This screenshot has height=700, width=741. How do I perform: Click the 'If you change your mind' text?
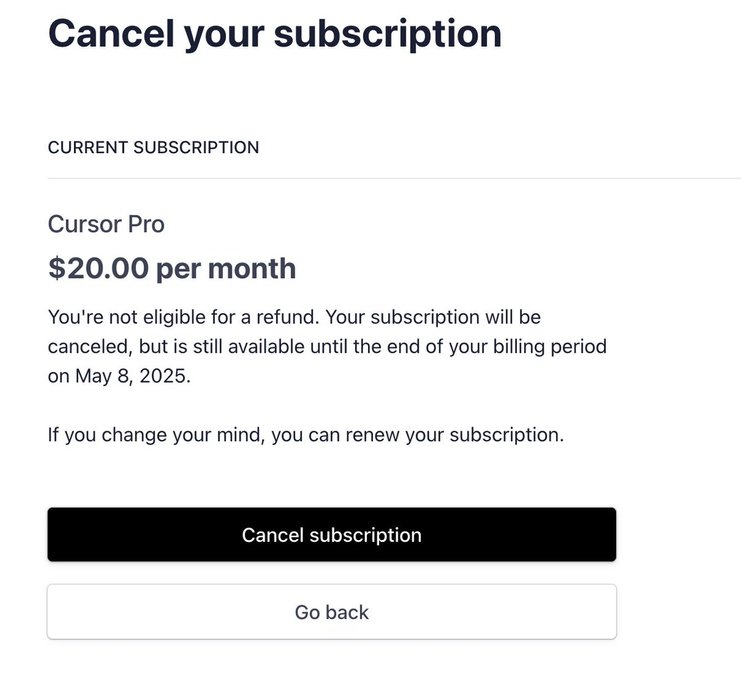[155, 435]
